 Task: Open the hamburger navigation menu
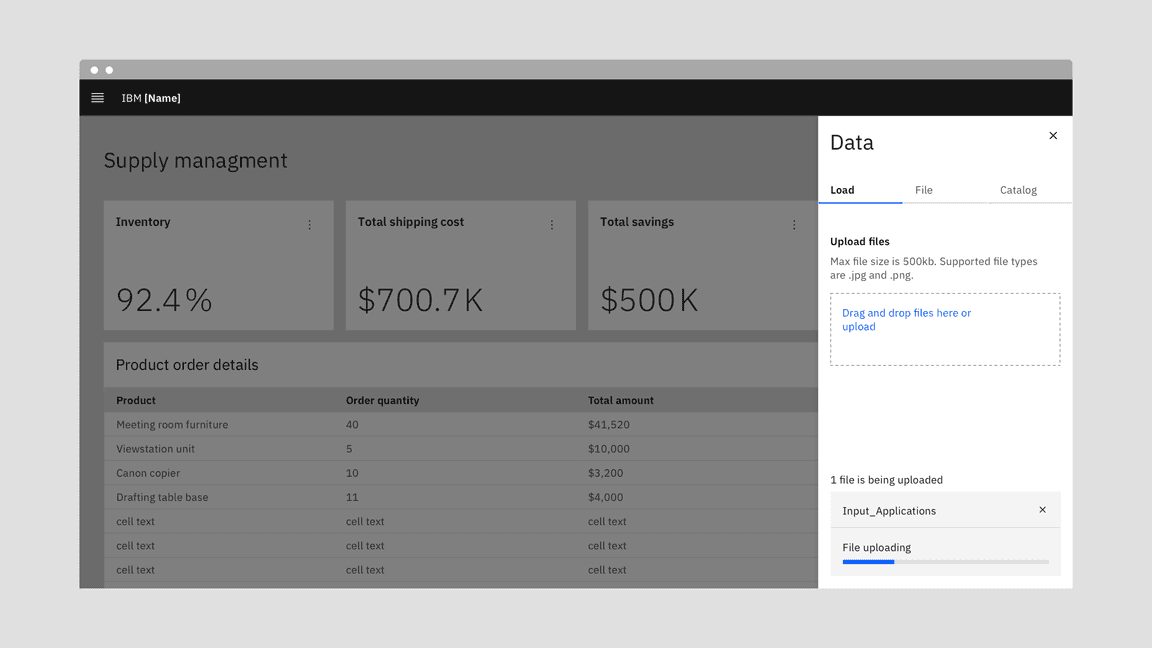click(x=97, y=98)
